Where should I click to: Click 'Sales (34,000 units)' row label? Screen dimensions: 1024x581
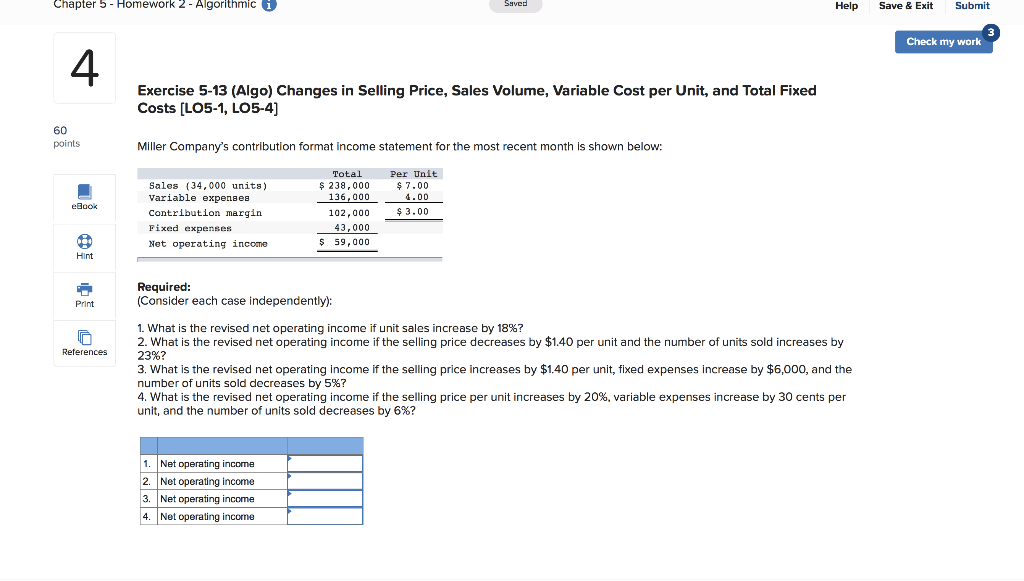[x=208, y=186]
